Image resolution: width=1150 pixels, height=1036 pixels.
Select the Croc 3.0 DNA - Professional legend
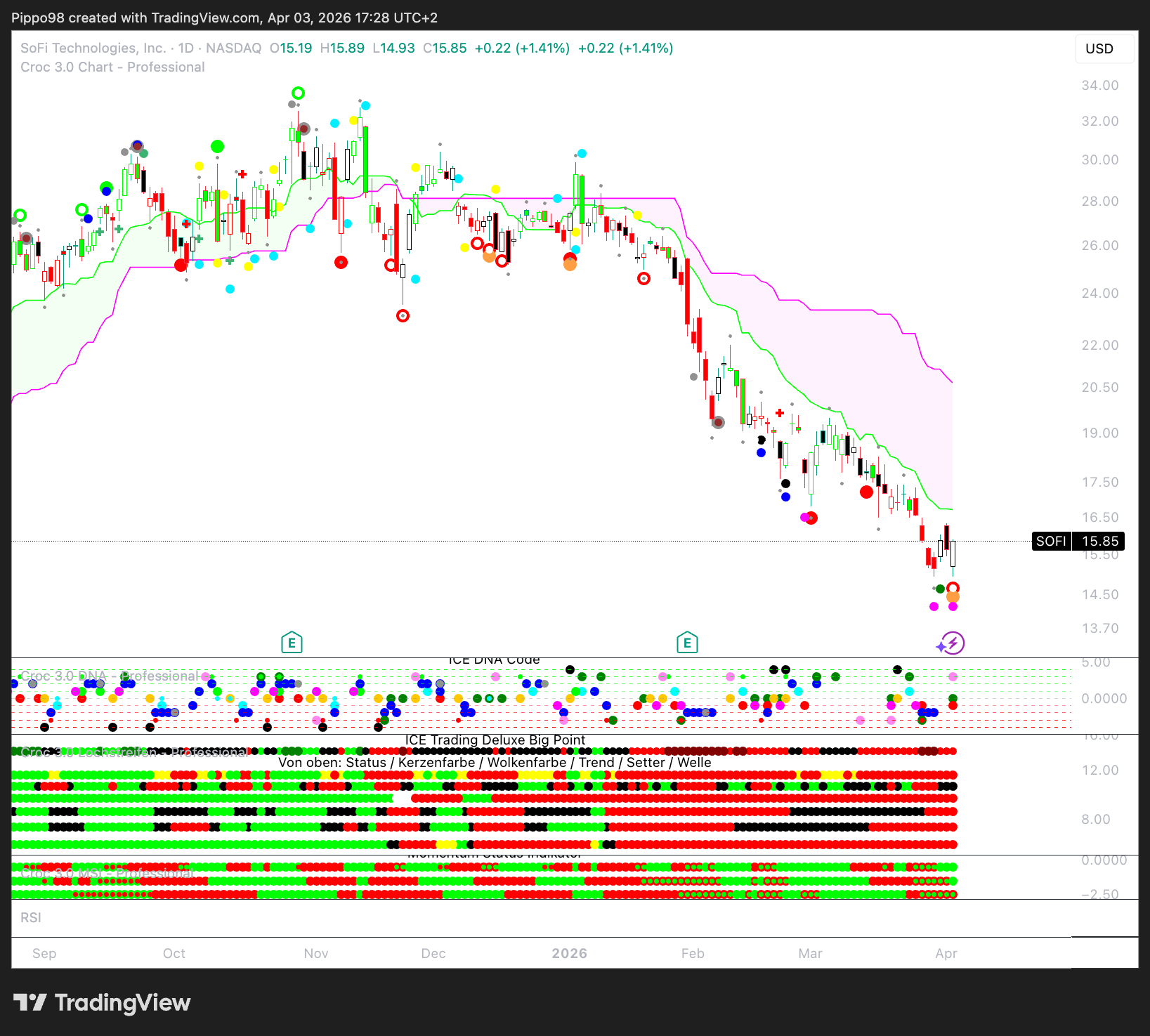[109, 676]
